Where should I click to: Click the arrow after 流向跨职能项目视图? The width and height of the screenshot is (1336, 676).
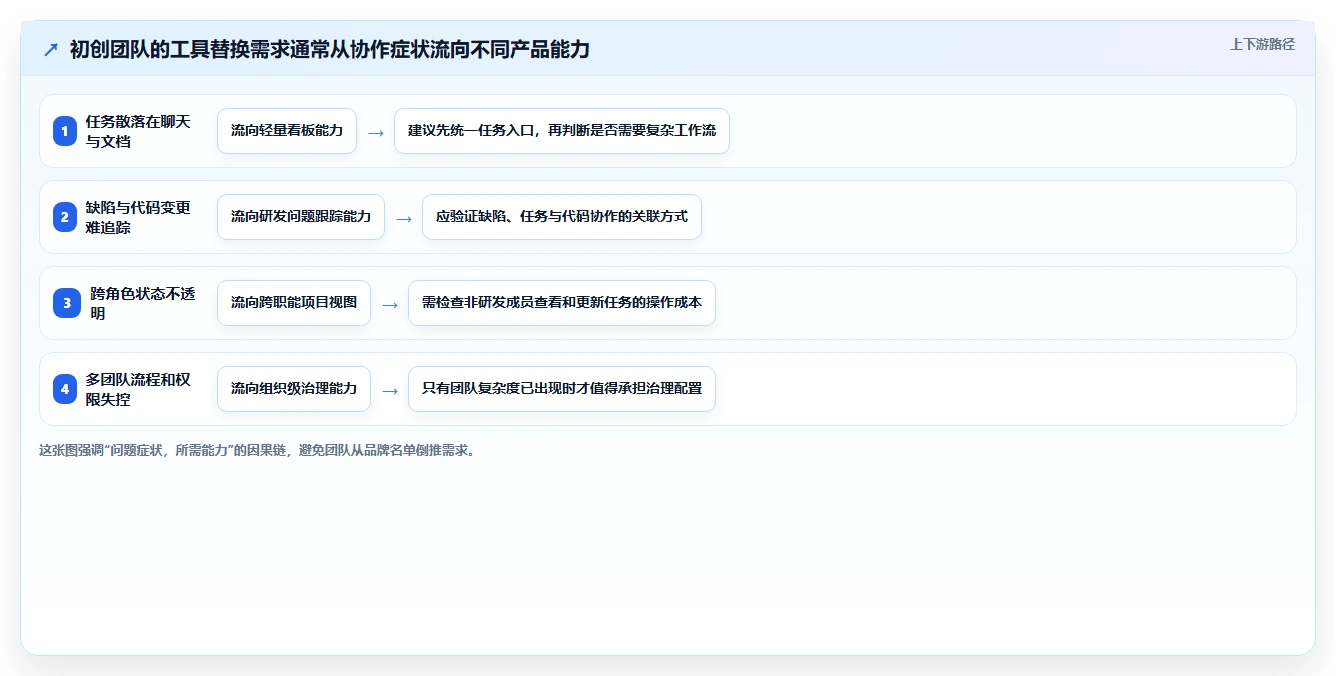point(390,304)
